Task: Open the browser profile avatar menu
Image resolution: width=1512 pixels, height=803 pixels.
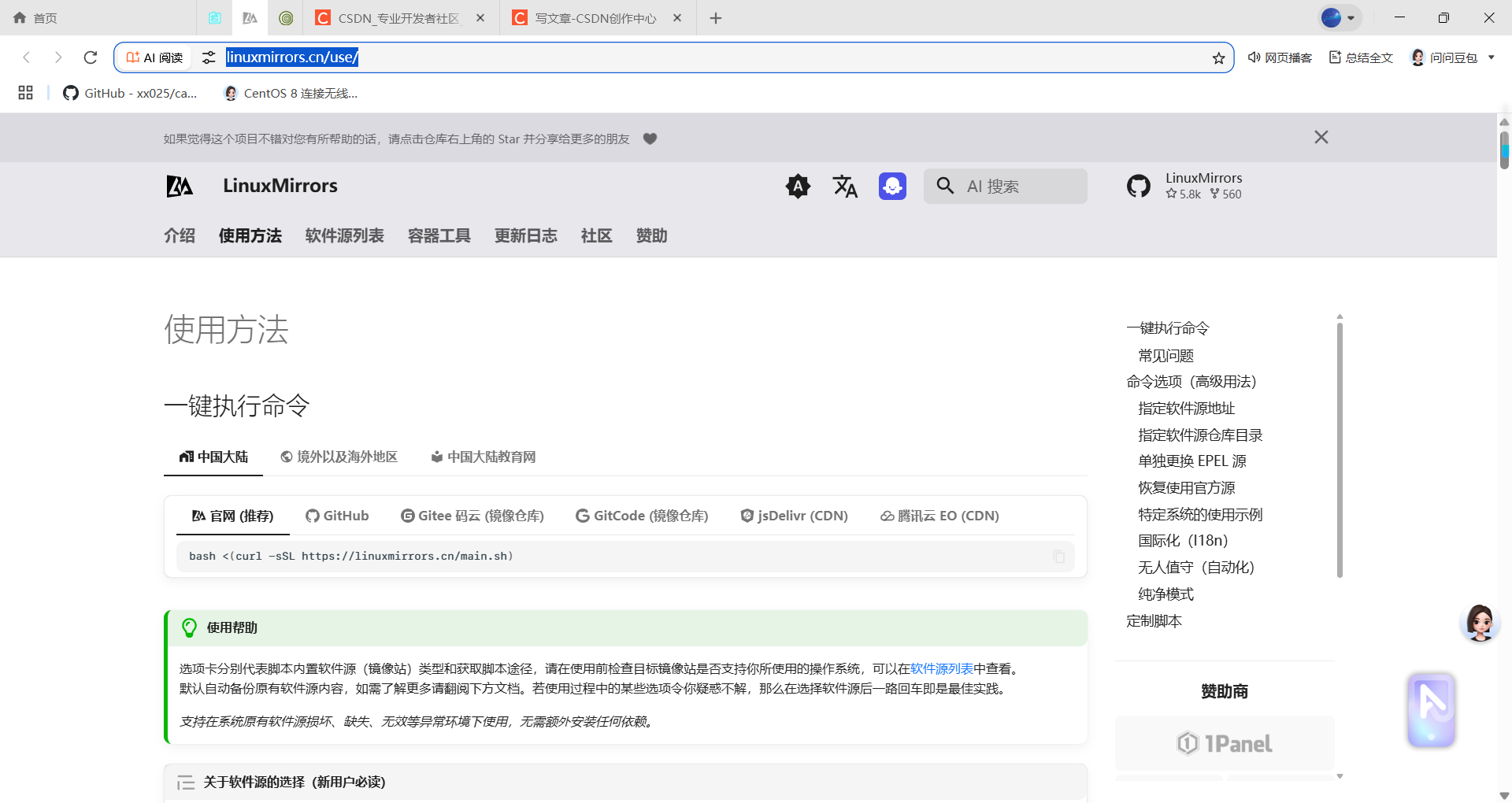Action: click(1340, 17)
